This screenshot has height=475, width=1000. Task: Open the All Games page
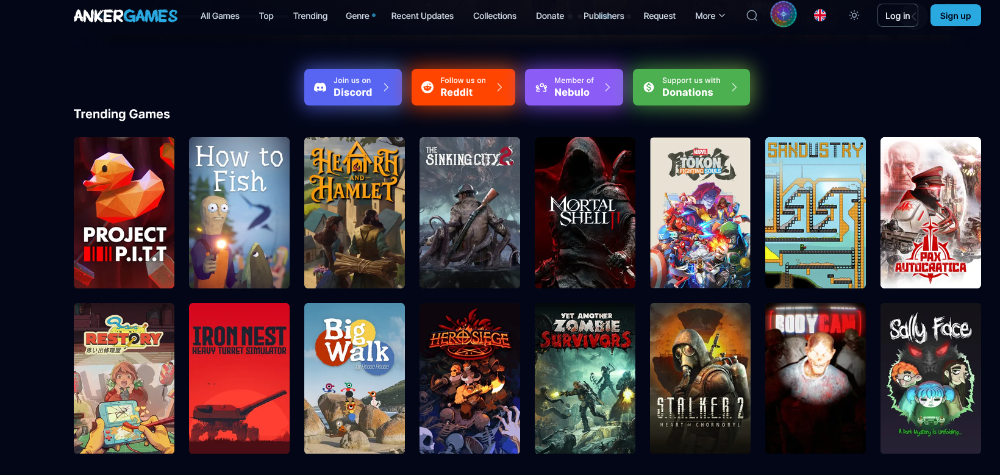(220, 16)
